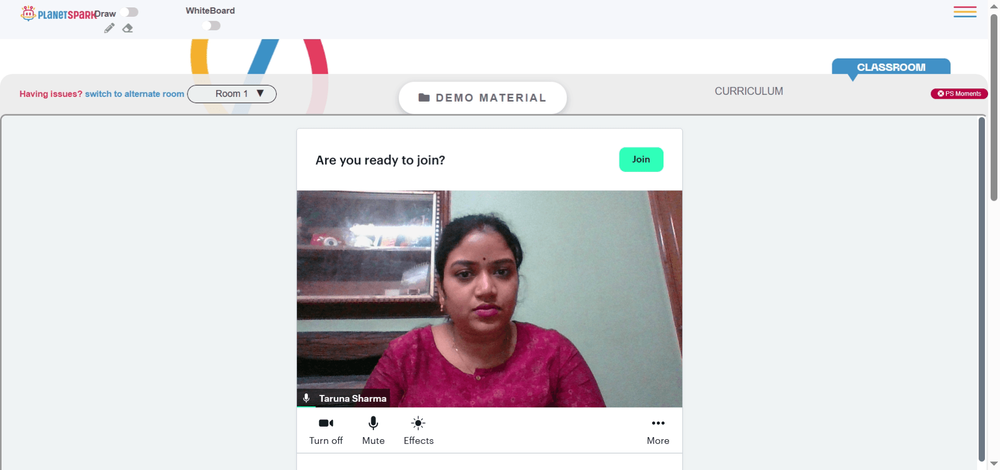The width and height of the screenshot is (1000, 470).
Task: Toggle the WhiteBoard switch
Action: click(211, 26)
